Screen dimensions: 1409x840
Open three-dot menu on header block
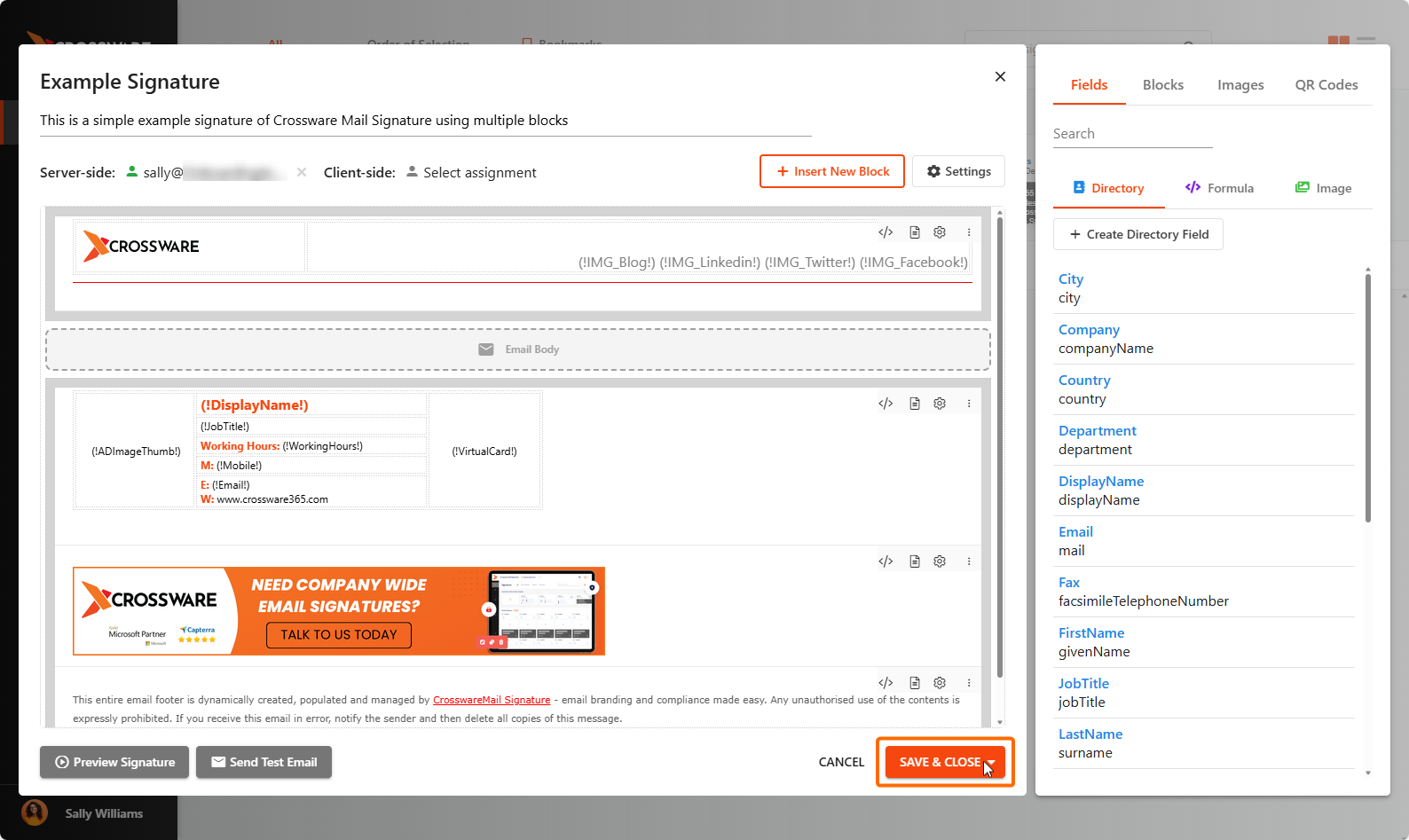click(x=969, y=232)
